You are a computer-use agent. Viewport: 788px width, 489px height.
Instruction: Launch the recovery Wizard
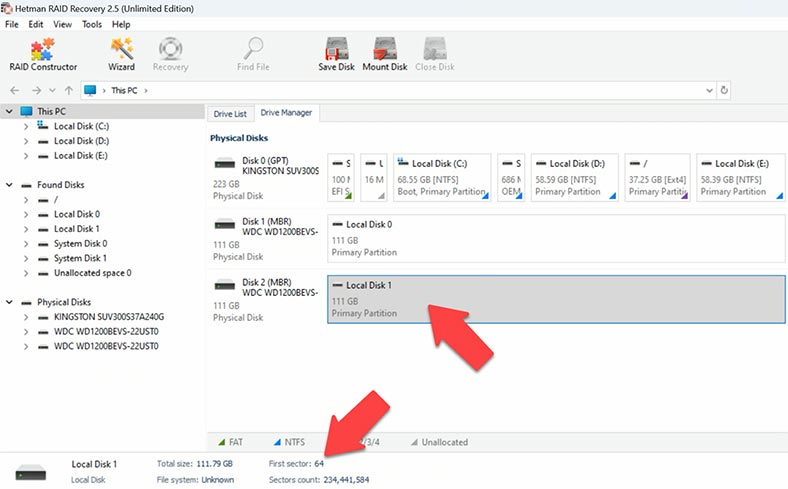pos(122,54)
